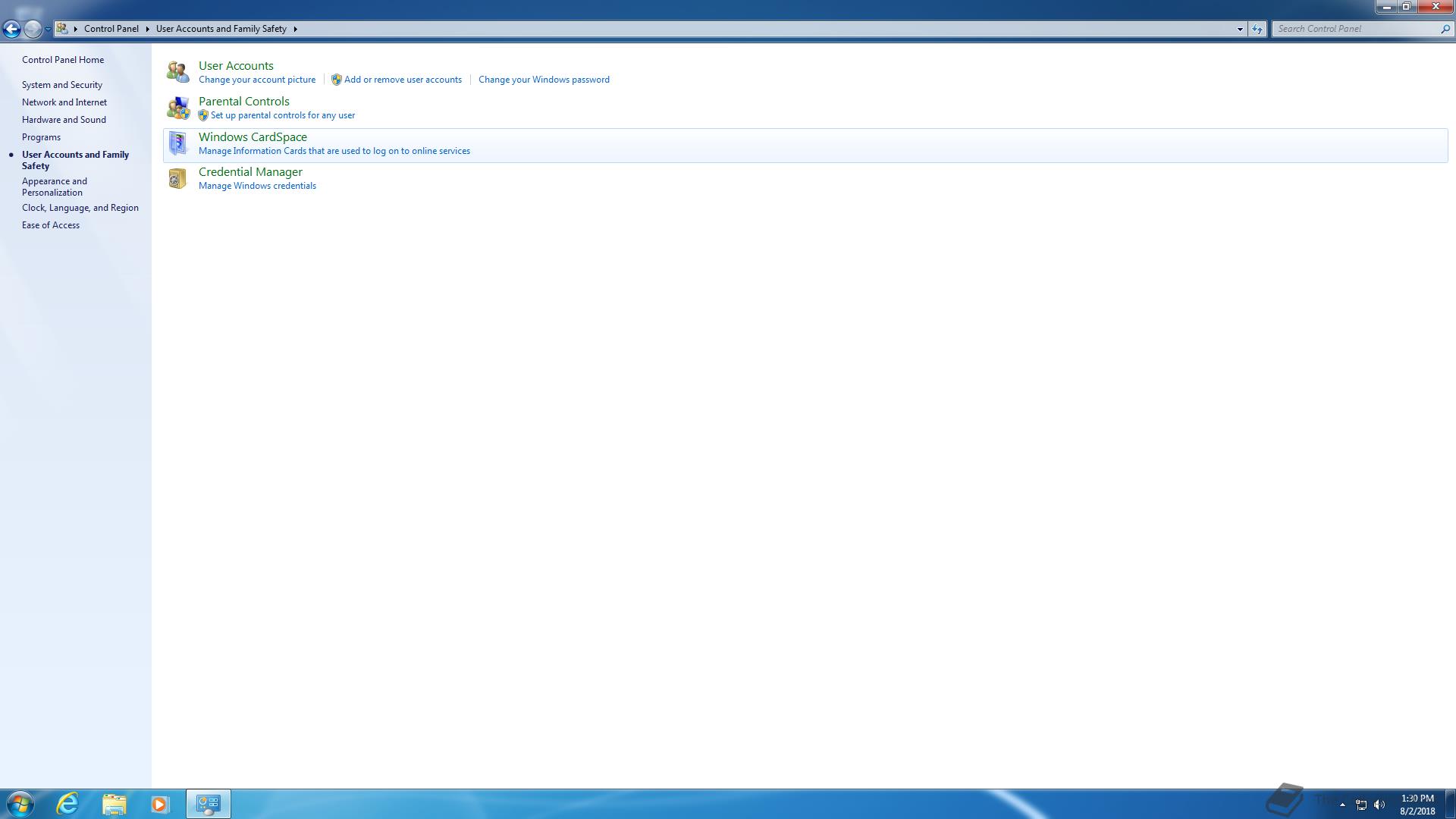Open recent pages dropdown next to Forward

pyautogui.click(x=48, y=29)
